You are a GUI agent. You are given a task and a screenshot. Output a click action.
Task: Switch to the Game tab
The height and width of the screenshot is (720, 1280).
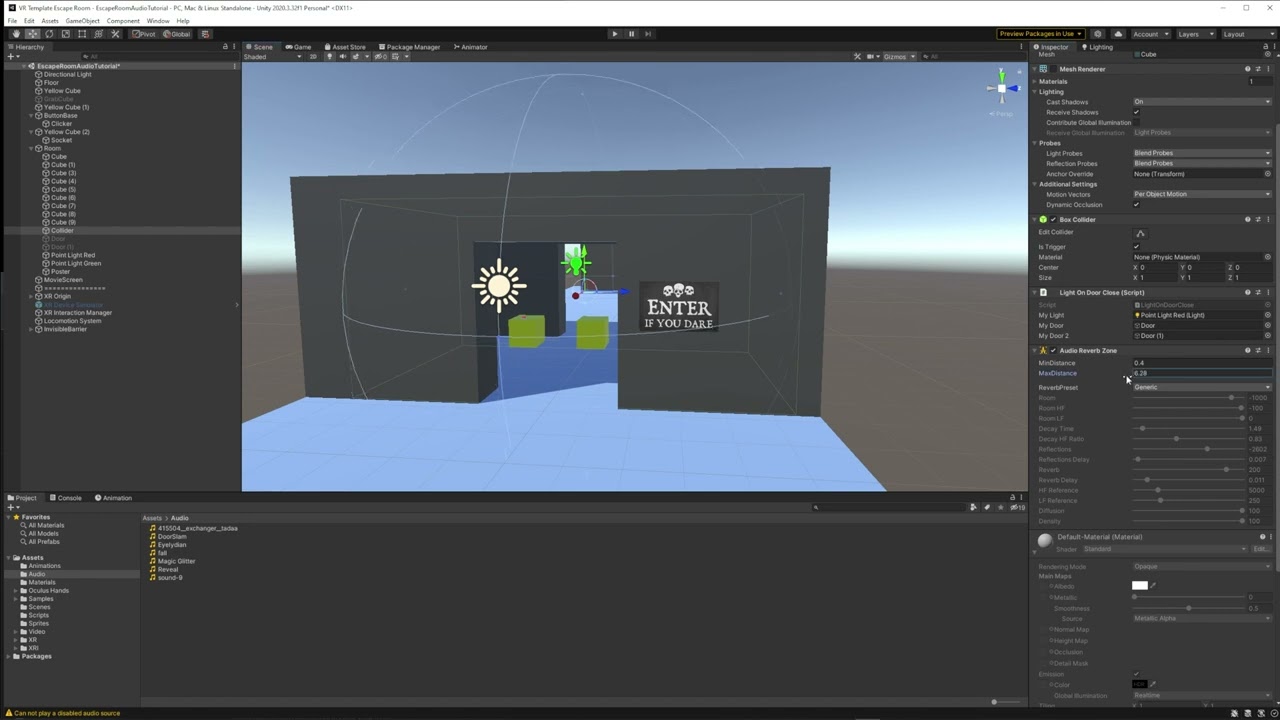pyautogui.click(x=298, y=47)
